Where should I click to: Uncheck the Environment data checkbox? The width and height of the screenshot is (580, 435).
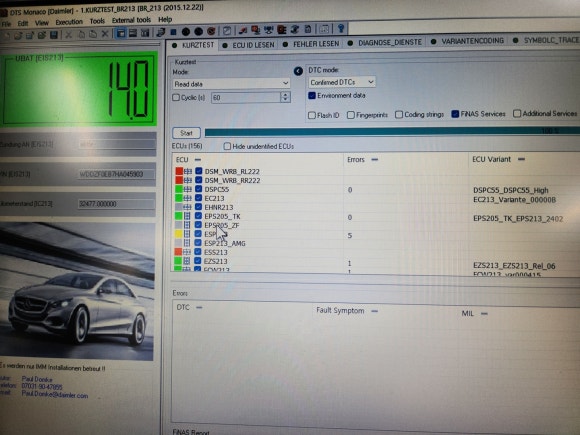(312, 95)
